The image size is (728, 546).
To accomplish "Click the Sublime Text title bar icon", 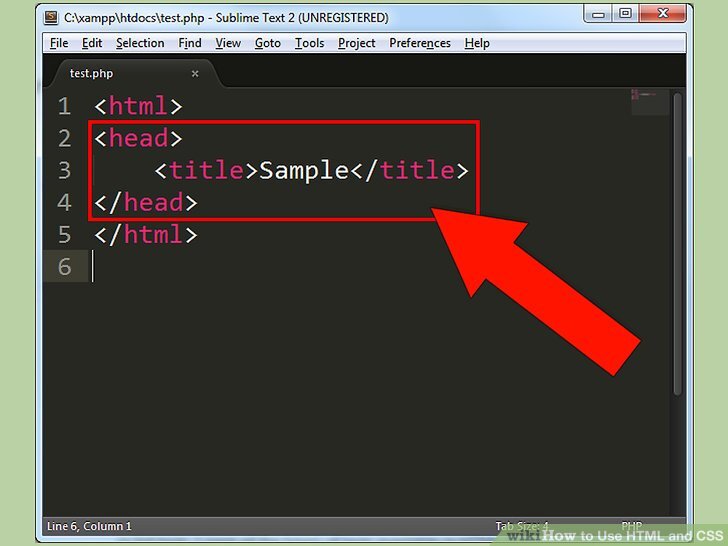I will 51,18.
